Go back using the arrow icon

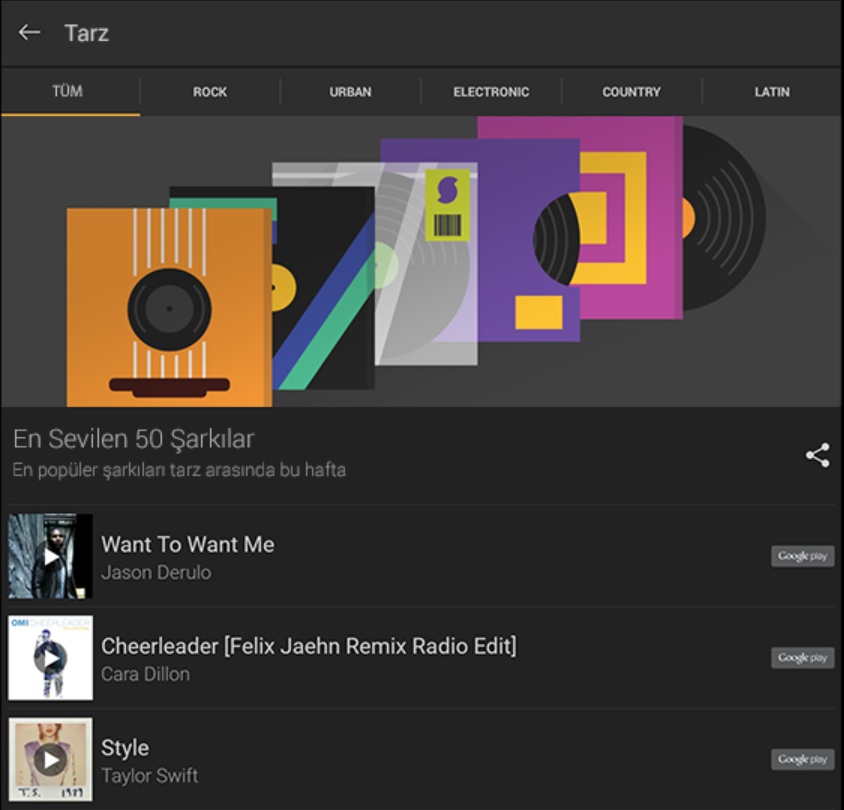29,32
